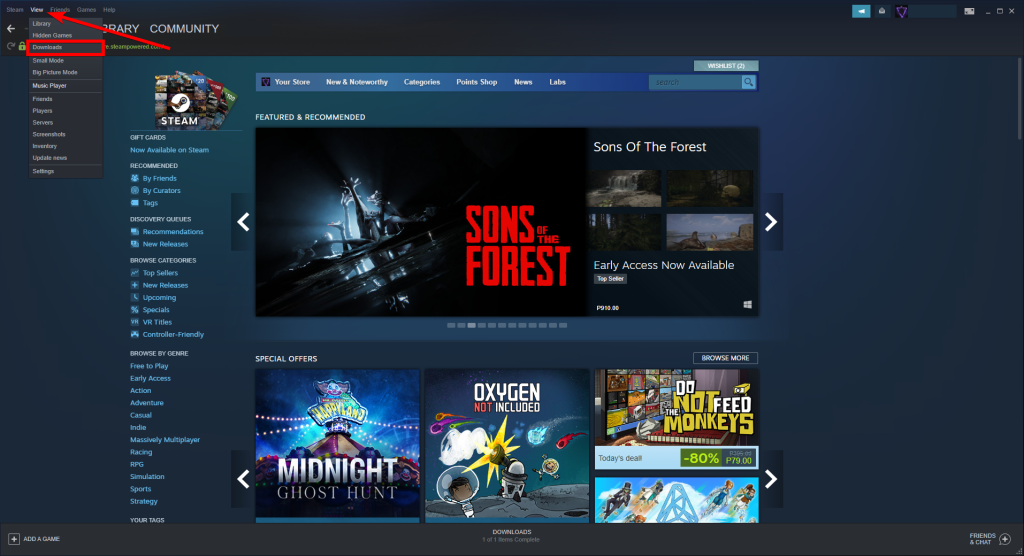View the waterfall screenshot thumbnail
Viewport: 1024px width, 556px height.
pos(624,189)
